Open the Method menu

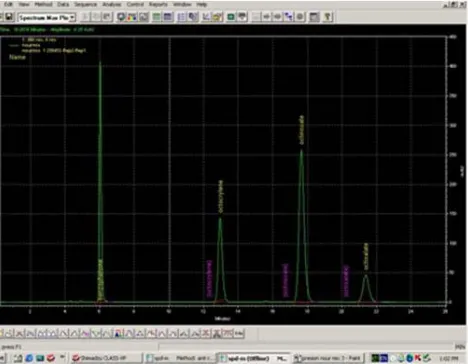pyautogui.click(x=43, y=4)
